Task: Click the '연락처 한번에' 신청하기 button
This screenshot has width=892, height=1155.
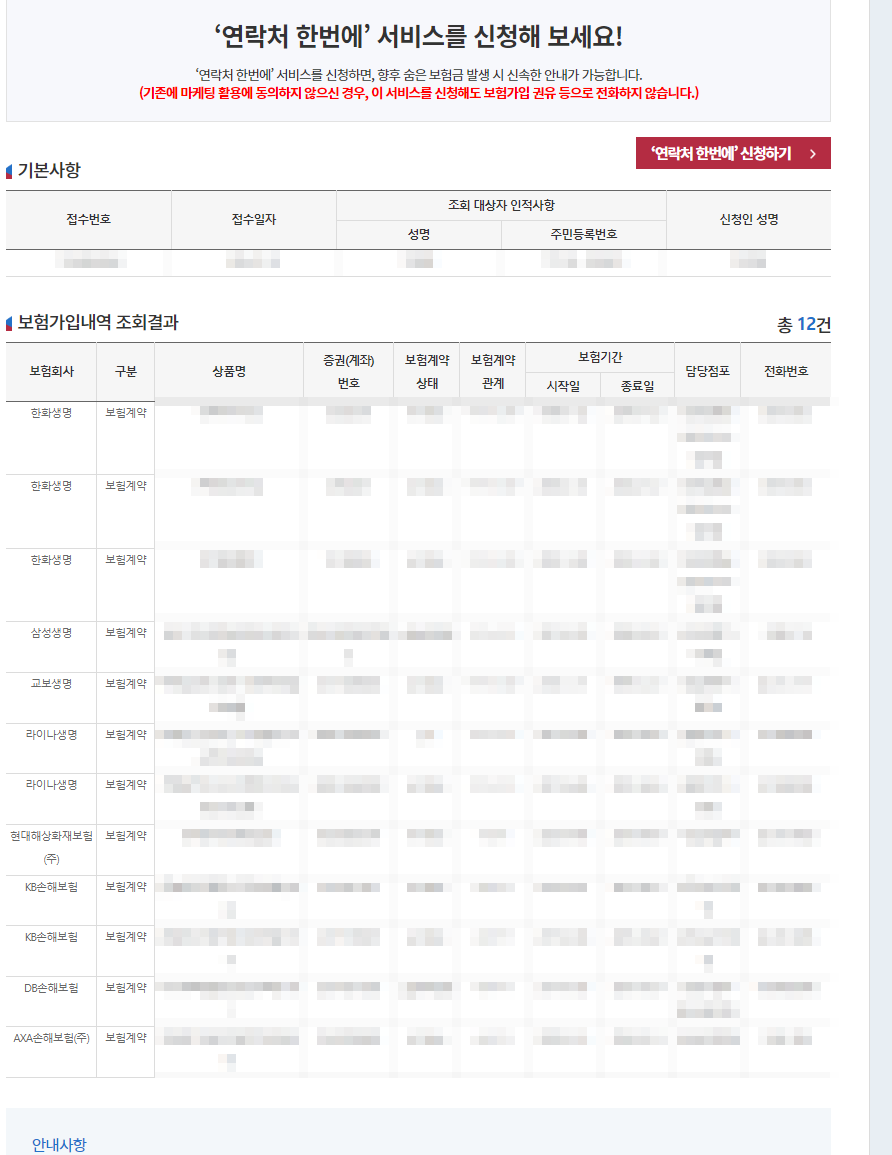Action: (x=733, y=153)
